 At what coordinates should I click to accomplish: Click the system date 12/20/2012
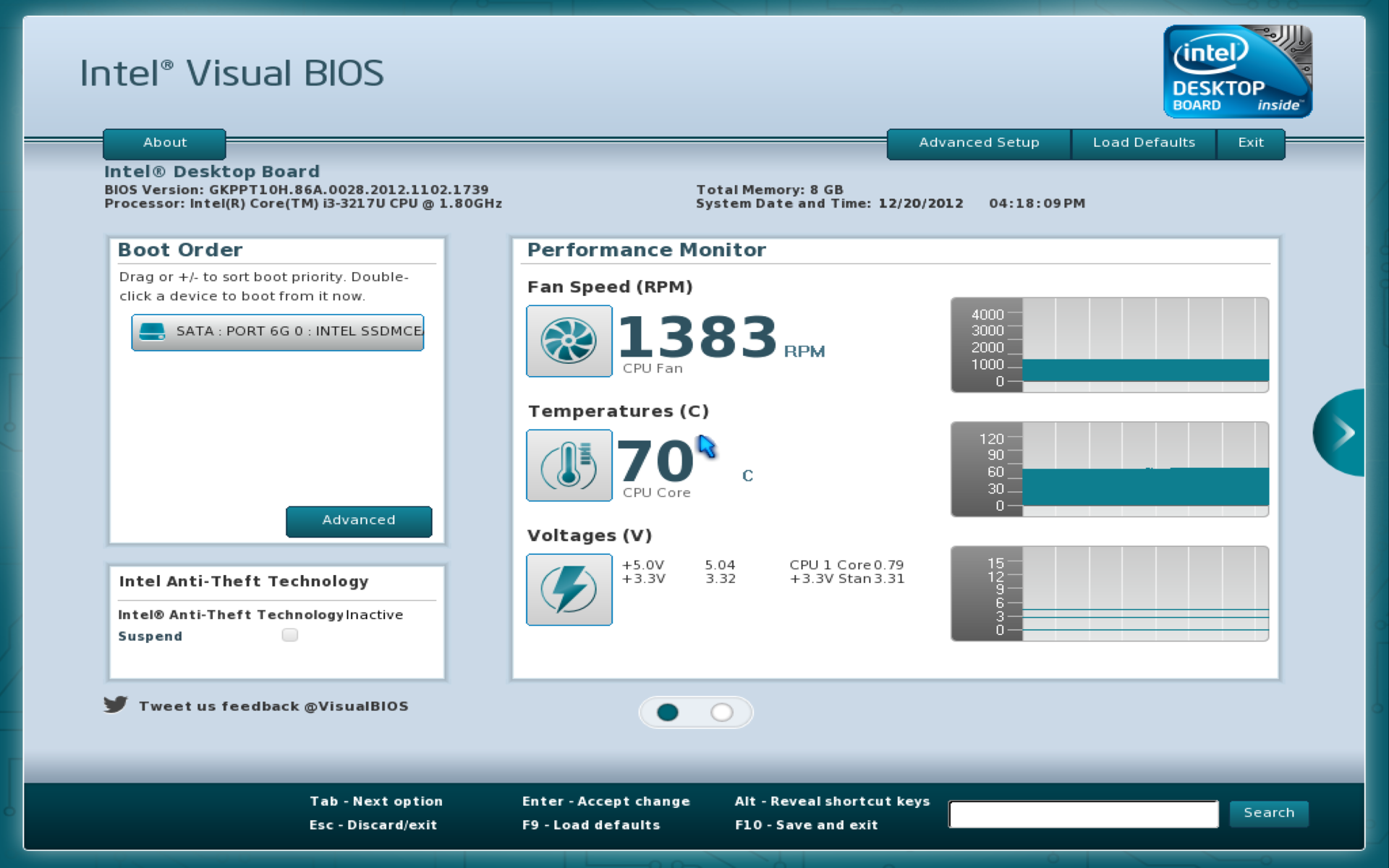pyautogui.click(x=921, y=203)
